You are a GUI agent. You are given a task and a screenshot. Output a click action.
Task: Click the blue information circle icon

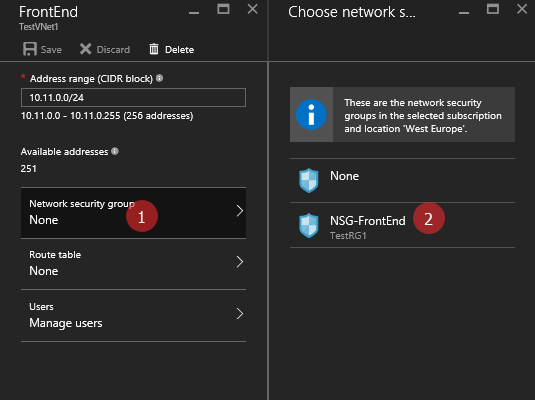pyautogui.click(x=311, y=115)
